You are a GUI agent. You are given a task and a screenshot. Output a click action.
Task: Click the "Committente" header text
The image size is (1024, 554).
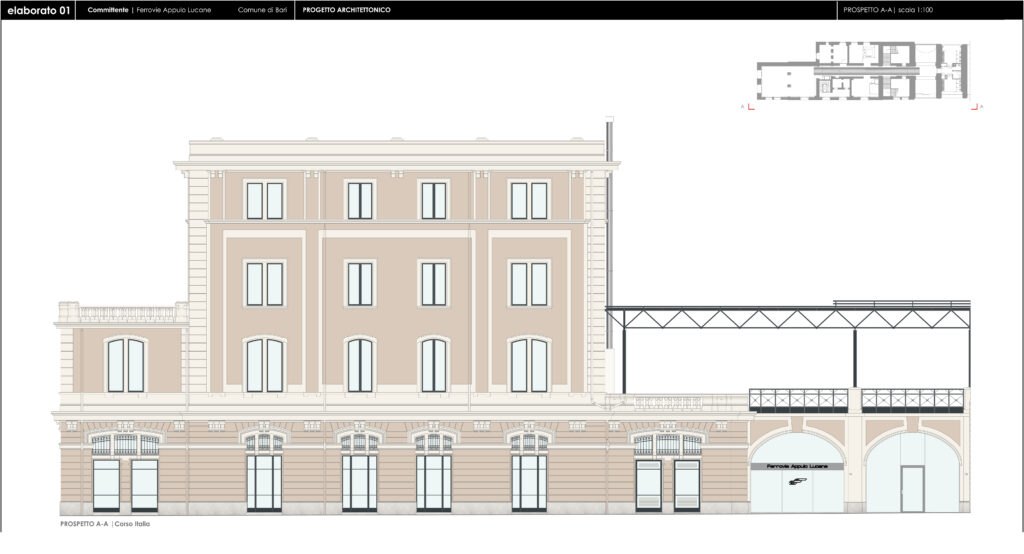(x=107, y=10)
